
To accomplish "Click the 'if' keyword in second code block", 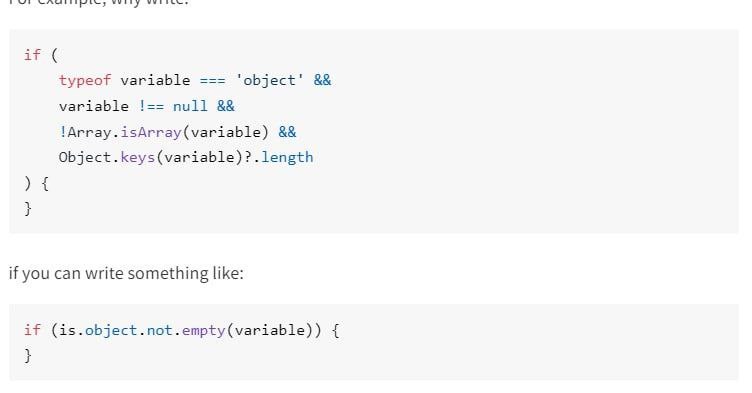I will [x=33, y=330].
